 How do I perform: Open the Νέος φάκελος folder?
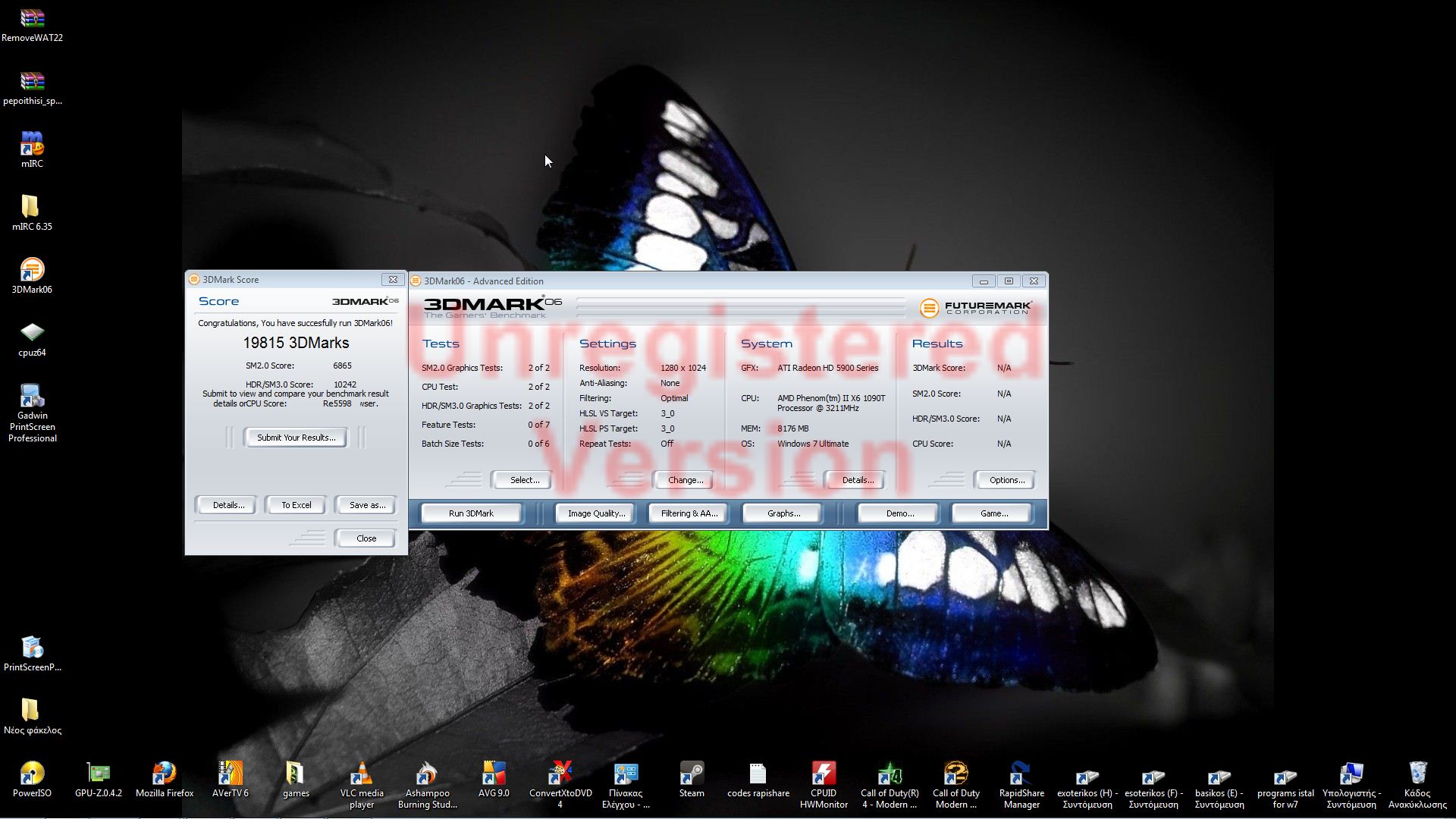coord(30,710)
